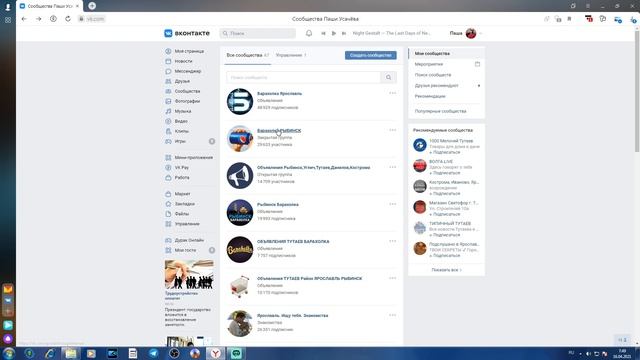640x360 pixels.
Task: Open megaphone avatar of Объявления Рыбинск group
Action: (x=240, y=176)
